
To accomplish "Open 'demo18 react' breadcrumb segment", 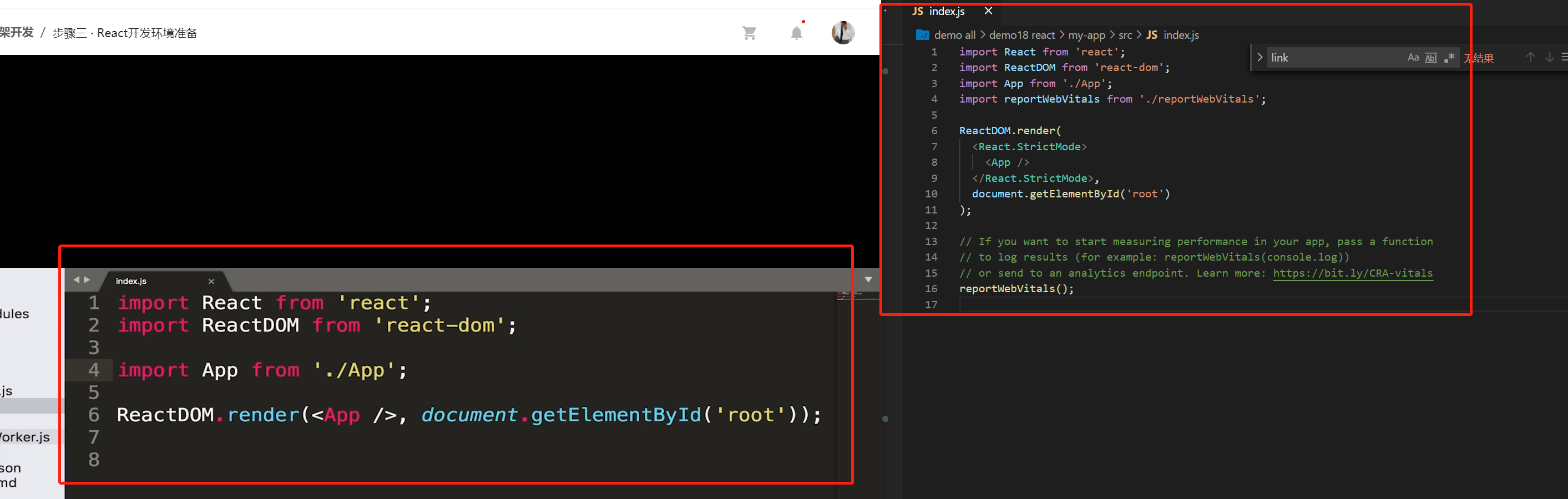I will (1022, 35).
